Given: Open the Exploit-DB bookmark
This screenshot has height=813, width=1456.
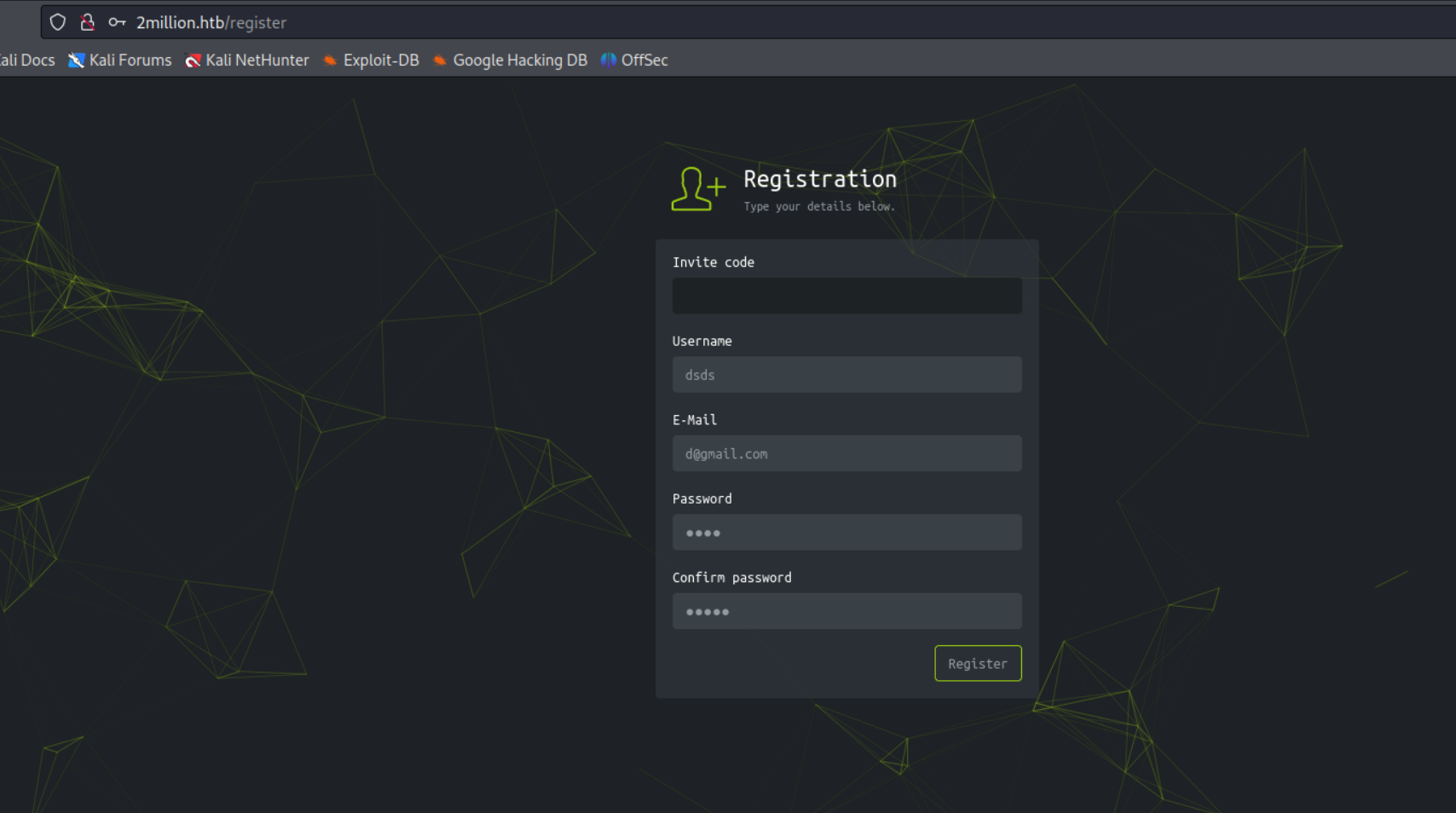Looking at the screenshot, I should coord(371,60).
